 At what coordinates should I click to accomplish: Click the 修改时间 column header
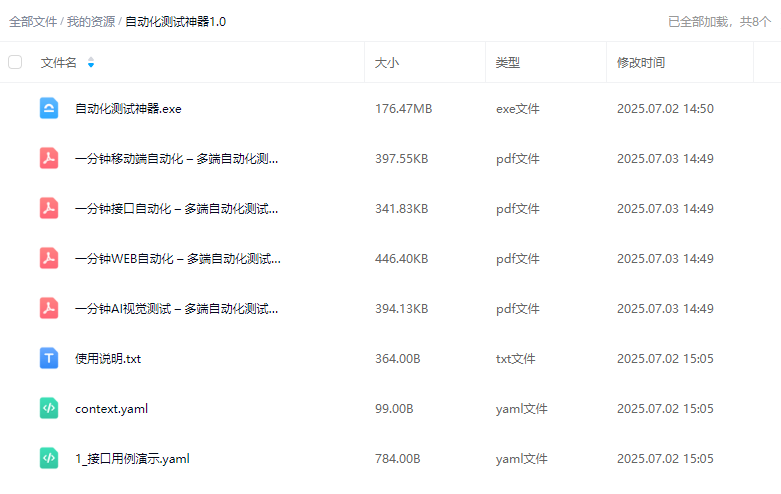[x=641, y=63]
